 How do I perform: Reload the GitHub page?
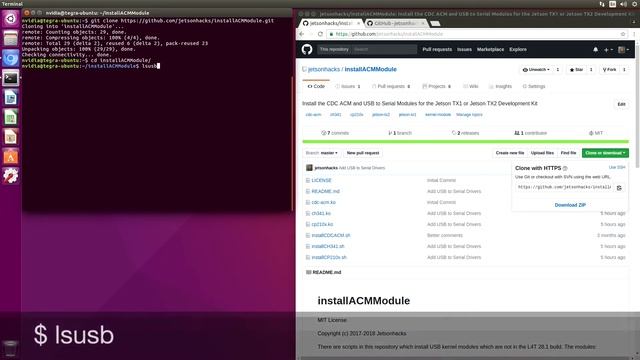click(320, 34)
